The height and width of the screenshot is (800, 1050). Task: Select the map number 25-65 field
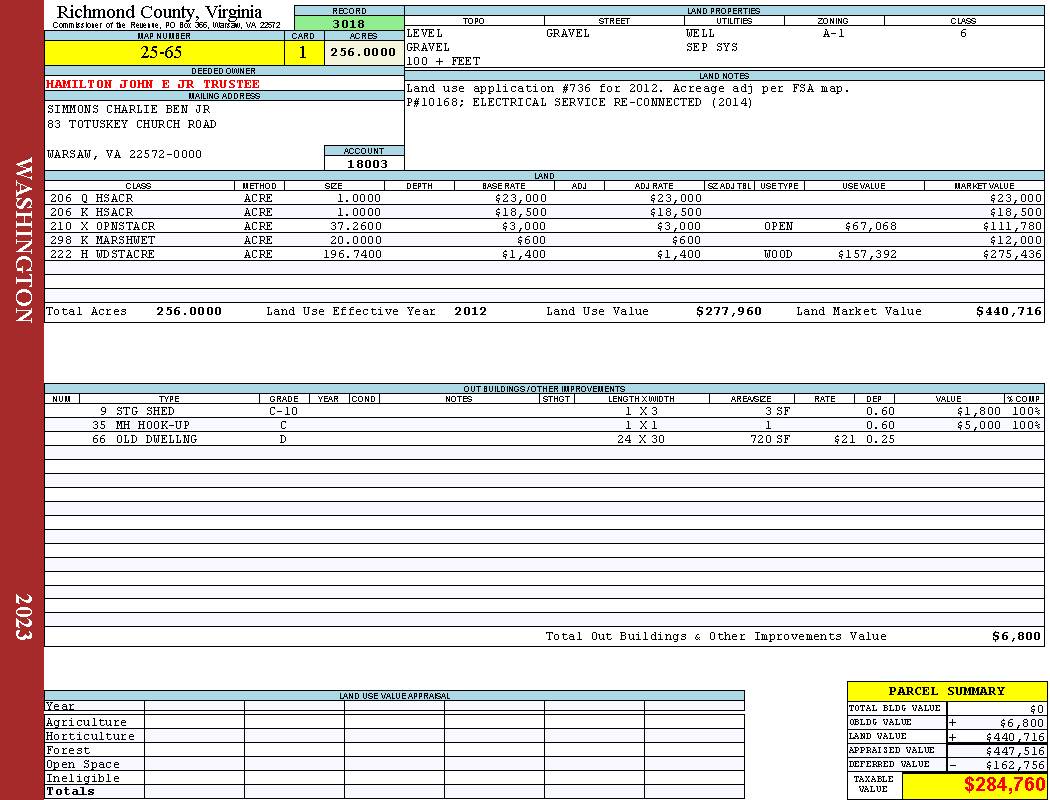pyautogui.click(x=164, y=53)
